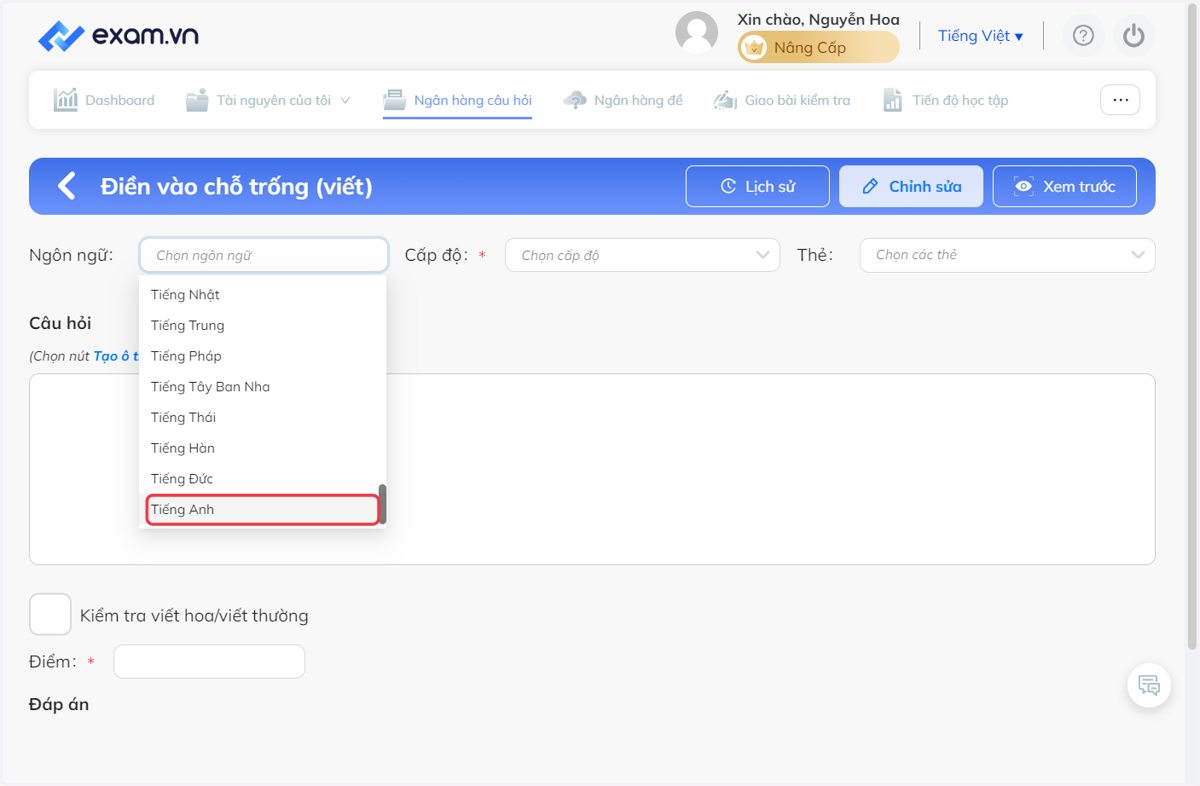Screen dimensions: 1200x786
Task: Click the power logout icon
Action: coord(1133,36)
